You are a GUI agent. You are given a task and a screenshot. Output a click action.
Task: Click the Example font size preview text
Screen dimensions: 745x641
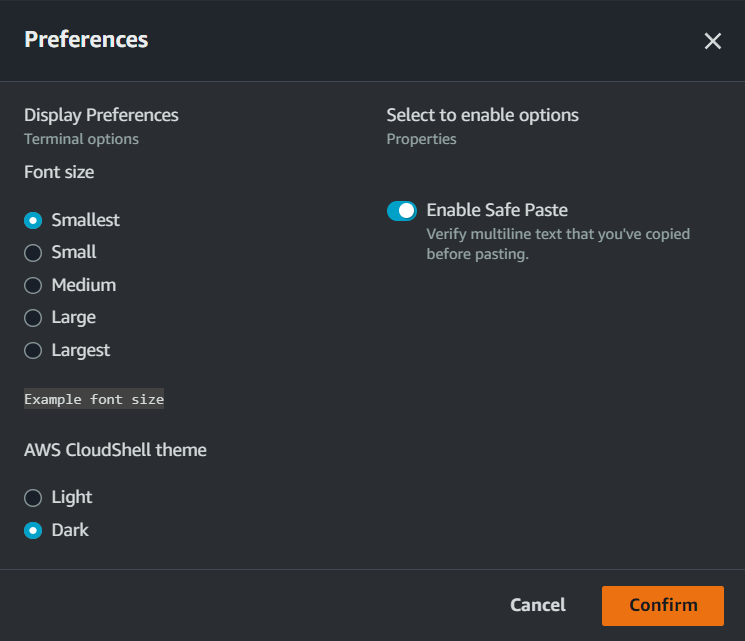[x=94, y=399]
